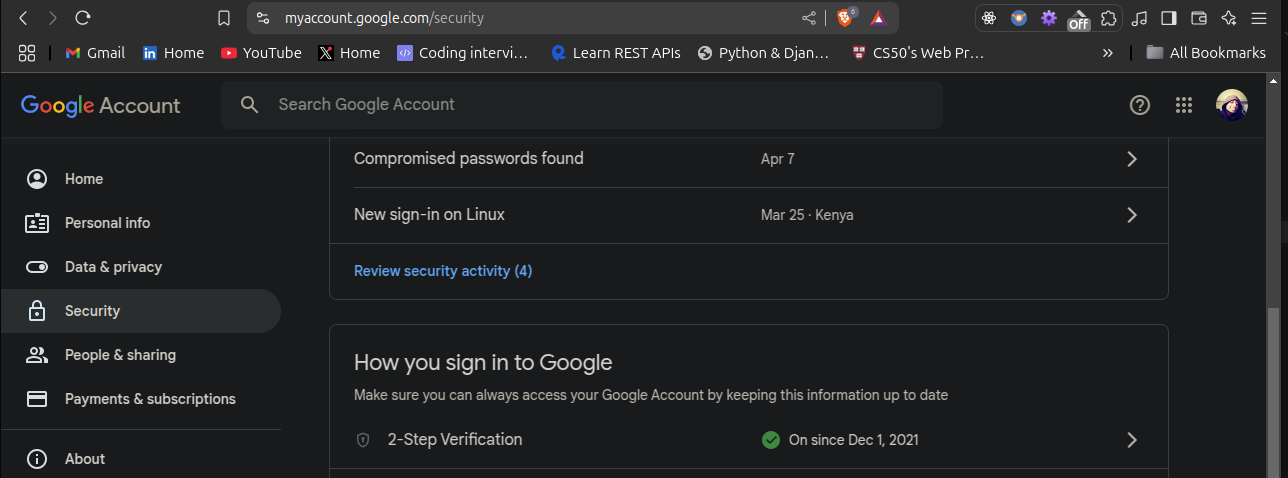1288x478 pixels.
Task: Open People & sharing in the sidebar
Action: pos(141,355)
